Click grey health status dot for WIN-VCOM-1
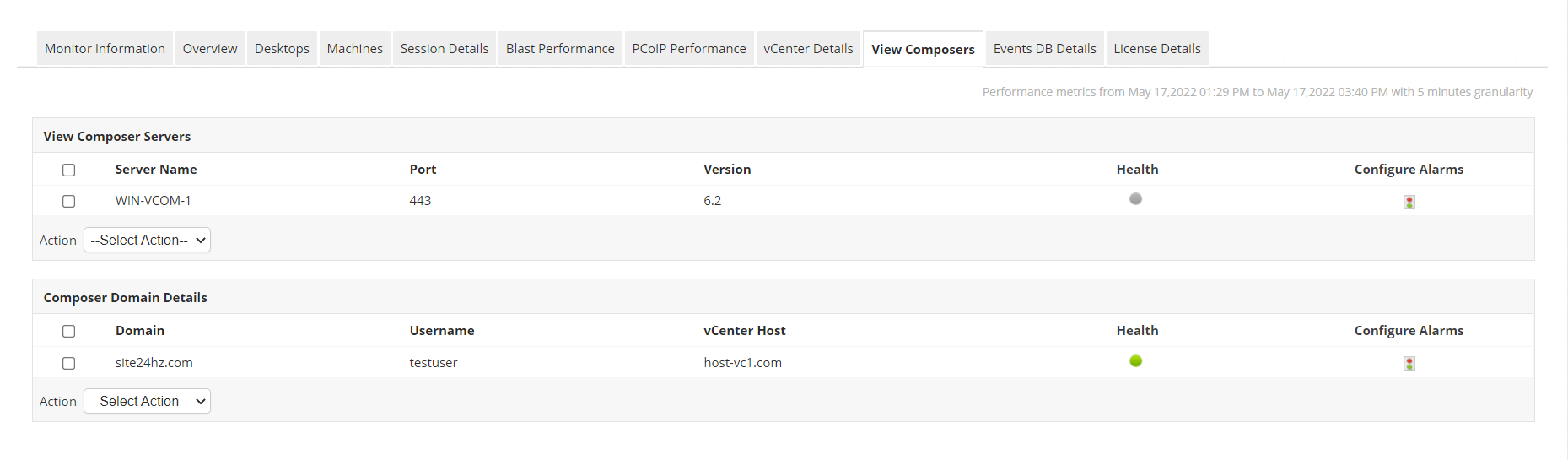1568x460 pixels. click(1135, 199)
